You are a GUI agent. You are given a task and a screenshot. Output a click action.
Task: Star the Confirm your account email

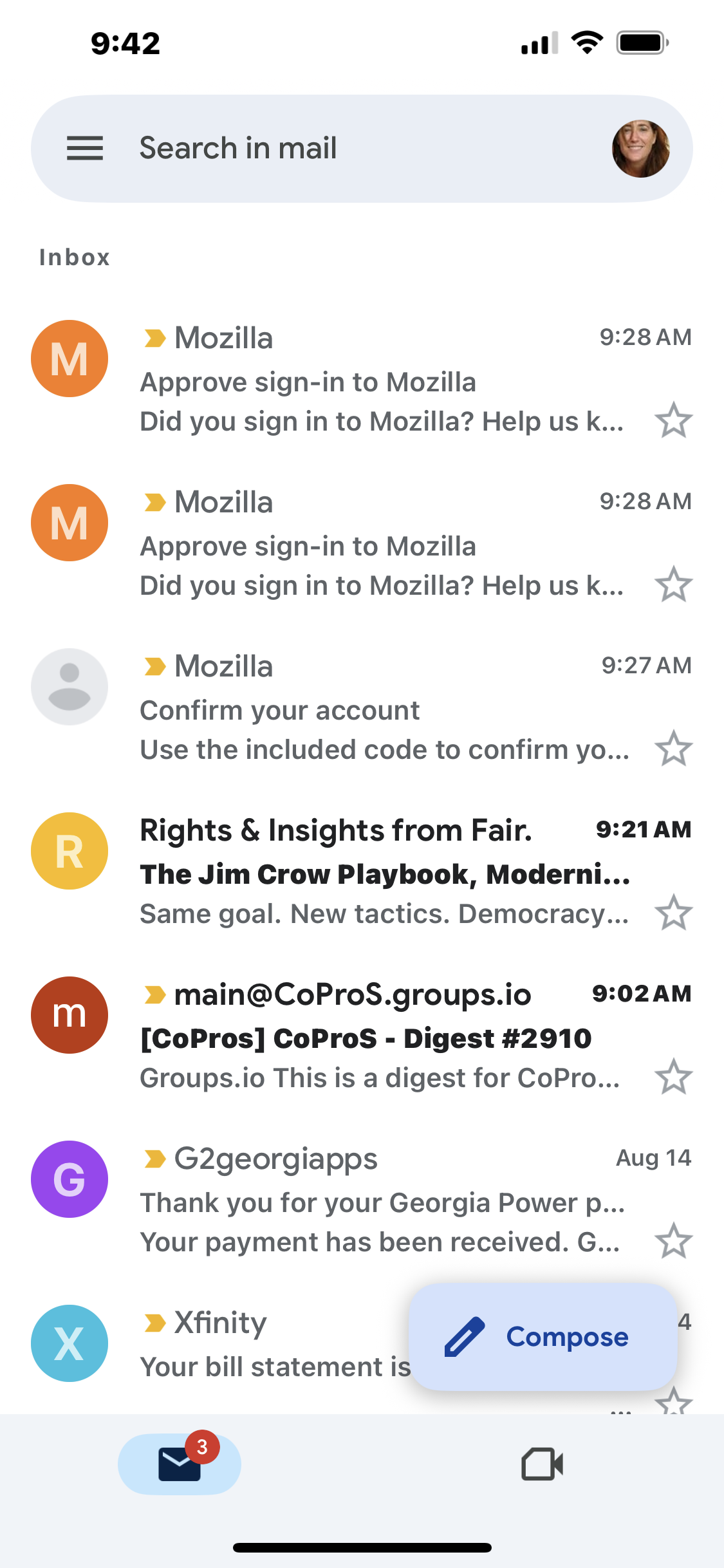(x=673, y=749)
